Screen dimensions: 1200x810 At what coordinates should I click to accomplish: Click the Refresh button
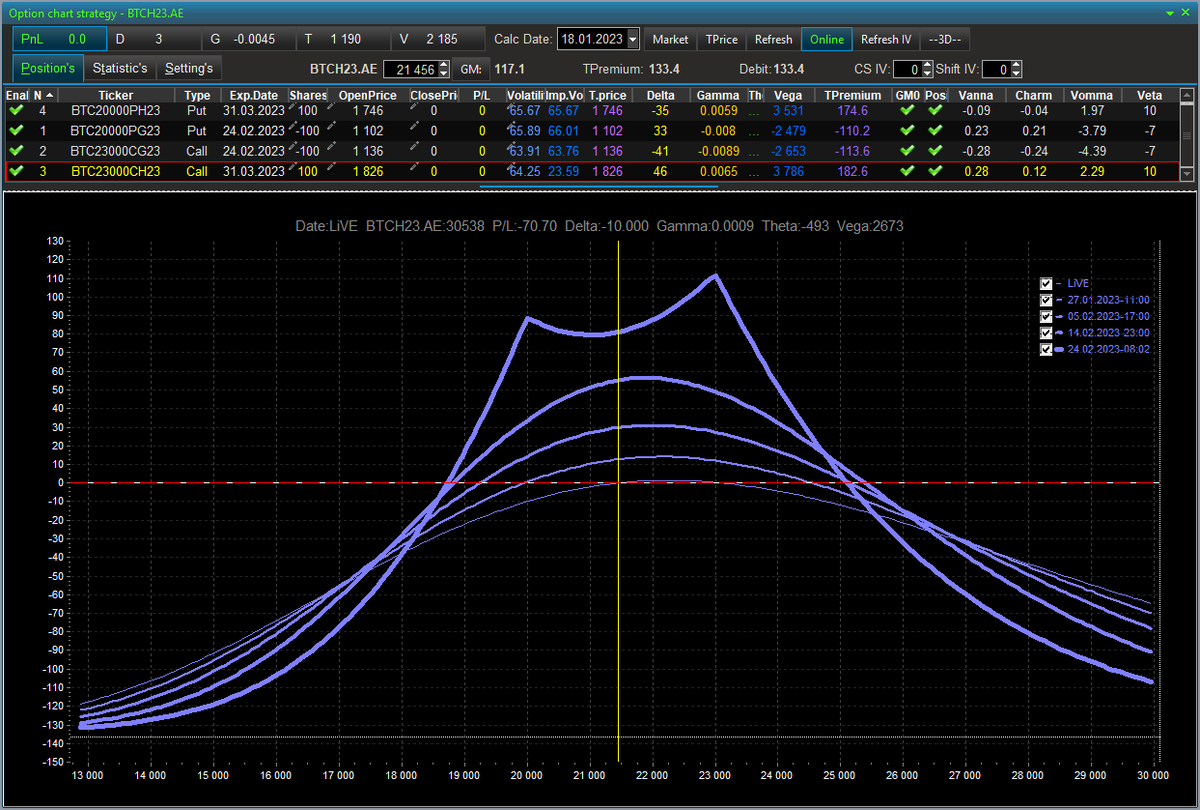pyautogui.click(x=774, y=39)
